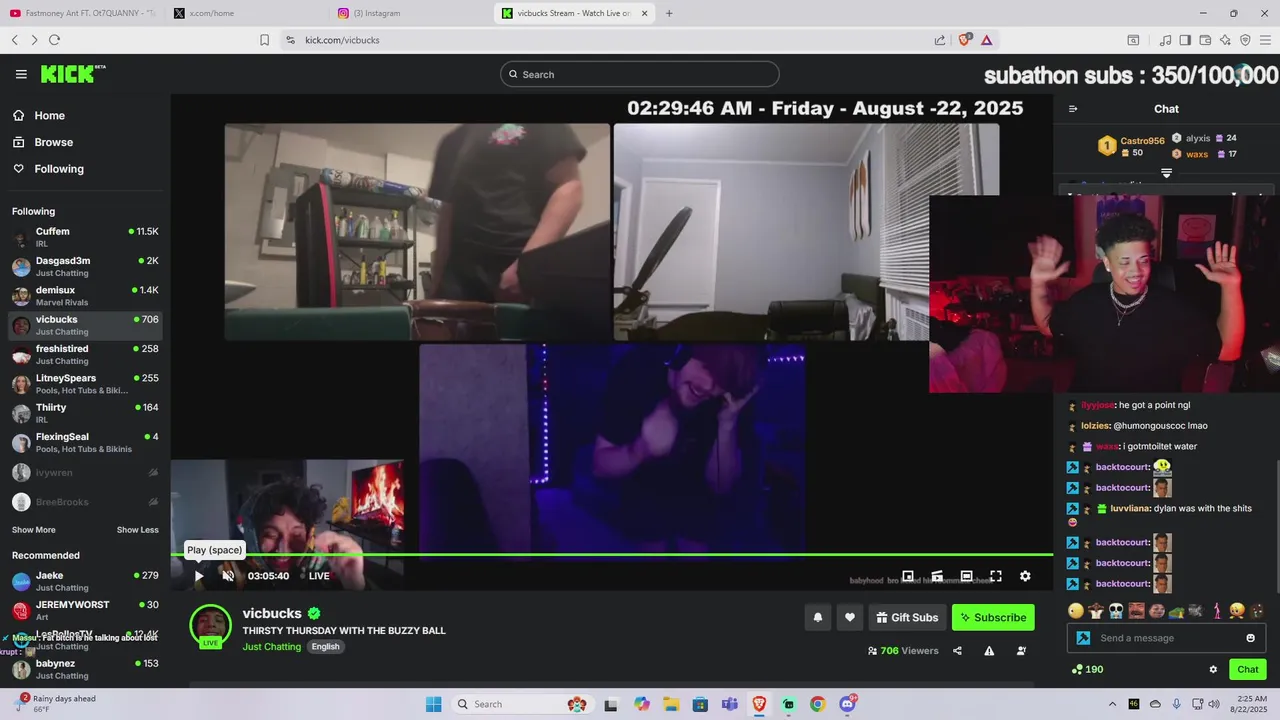
Task: Open Brave Rewards triangle icon
Action: 986,40
